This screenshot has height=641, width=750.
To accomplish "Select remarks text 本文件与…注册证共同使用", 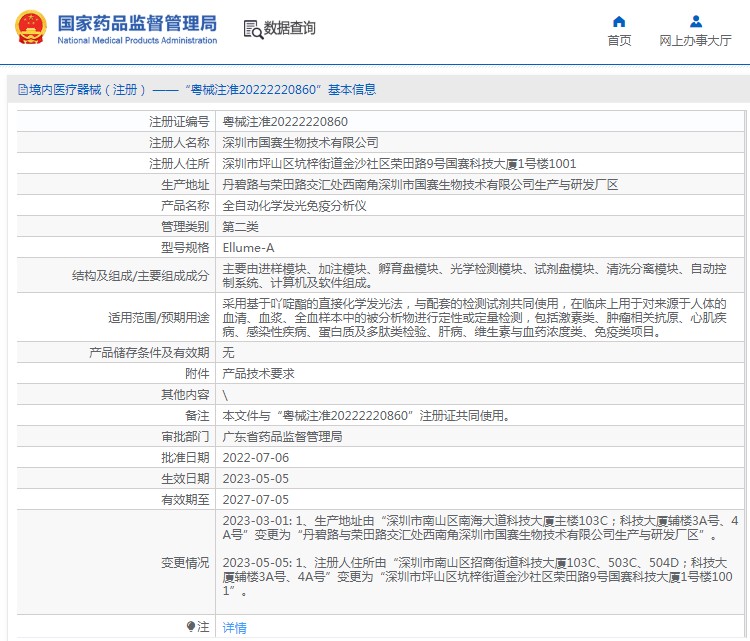I will [x=366, y=416].
